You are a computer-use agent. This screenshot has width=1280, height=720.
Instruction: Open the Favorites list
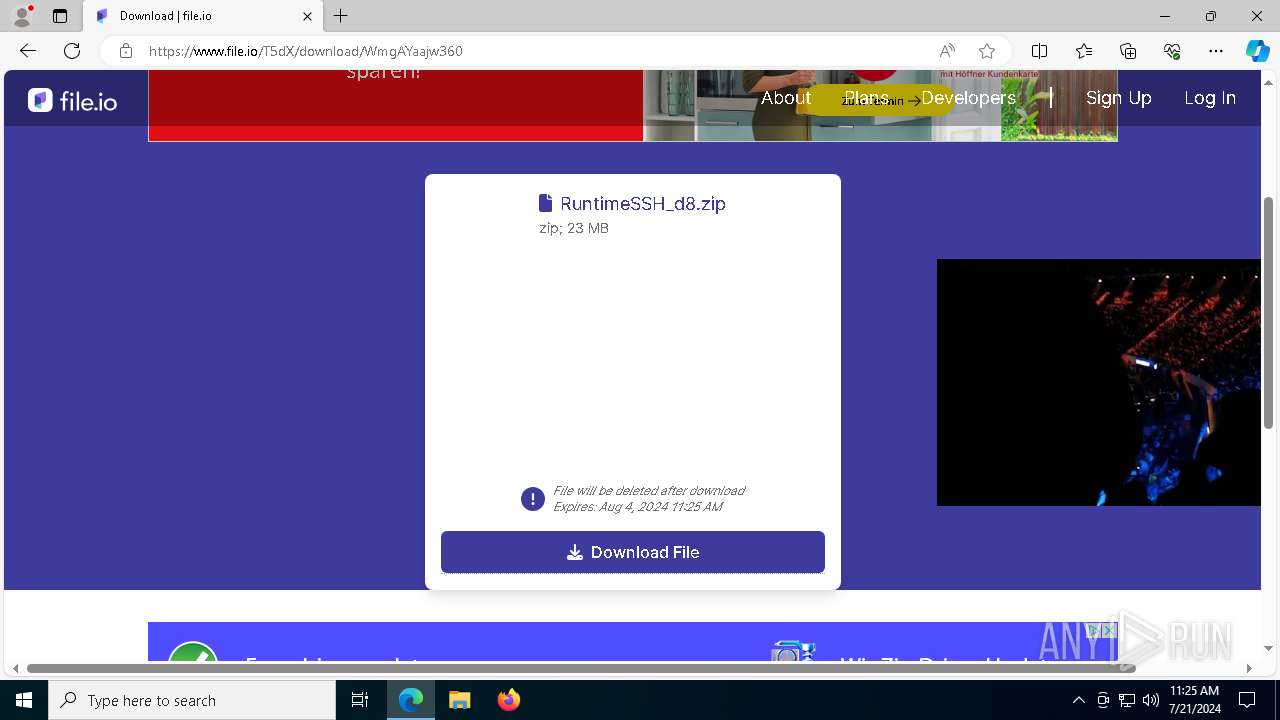tap(1084, 51)
